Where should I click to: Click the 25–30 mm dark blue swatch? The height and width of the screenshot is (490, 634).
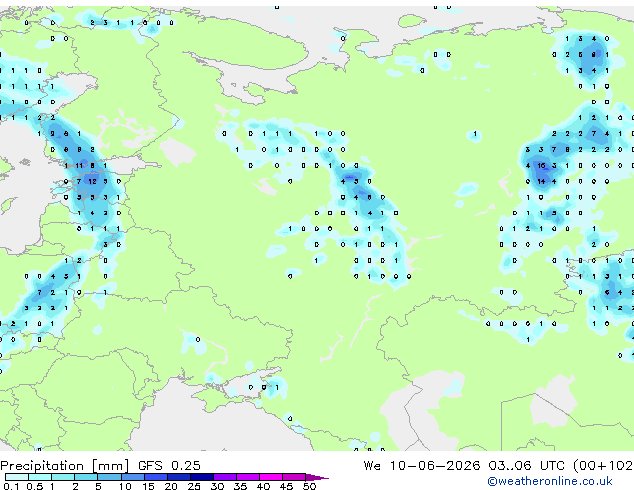click(201, 477)
